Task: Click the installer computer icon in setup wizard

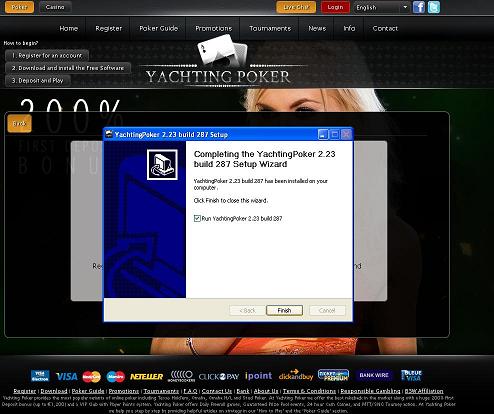Action: (162, 164)
